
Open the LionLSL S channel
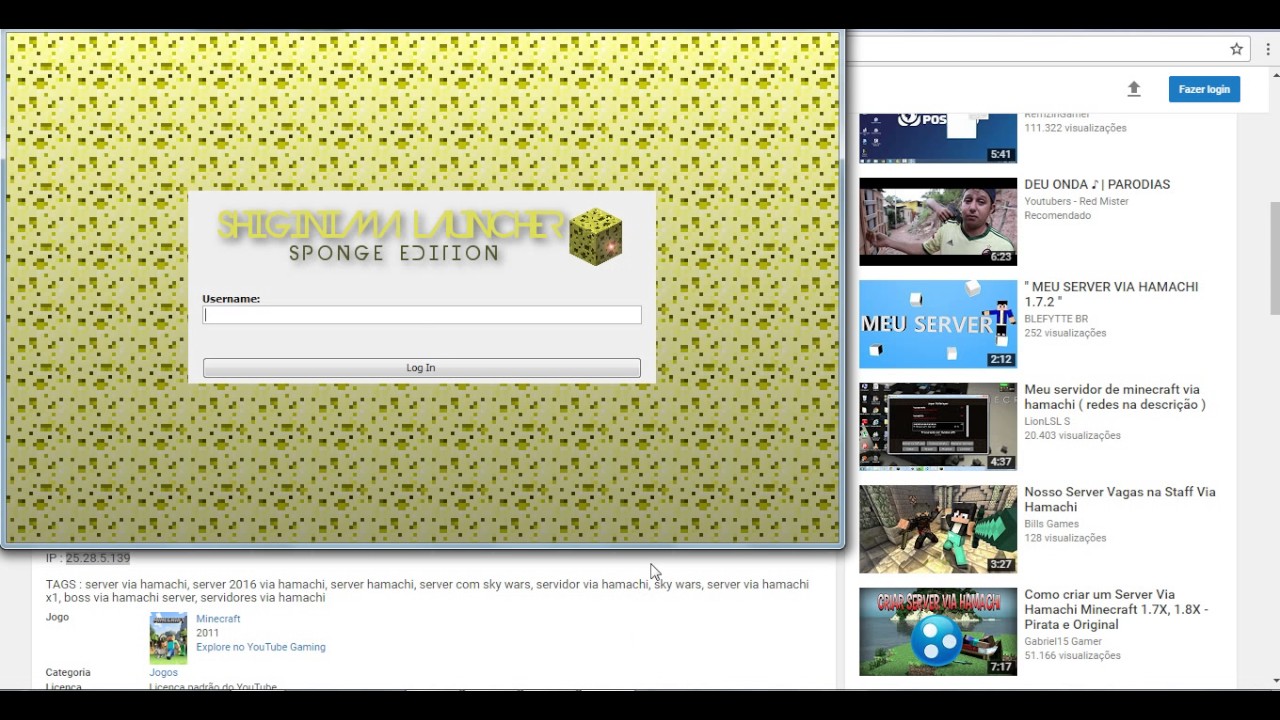[1047, 421]
